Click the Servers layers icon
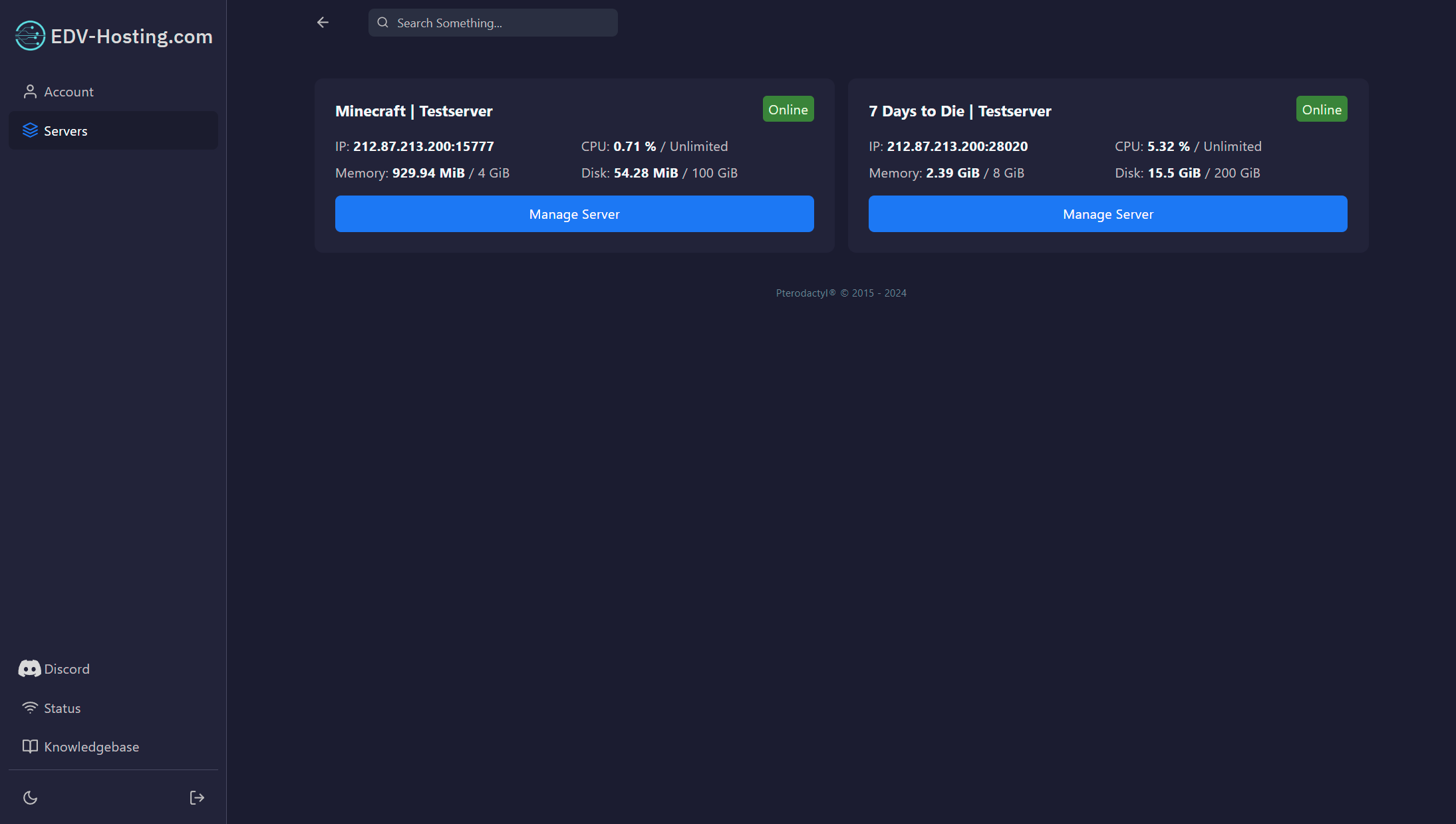This screenshot has width=1456, height=824. (x=30, y=130)
